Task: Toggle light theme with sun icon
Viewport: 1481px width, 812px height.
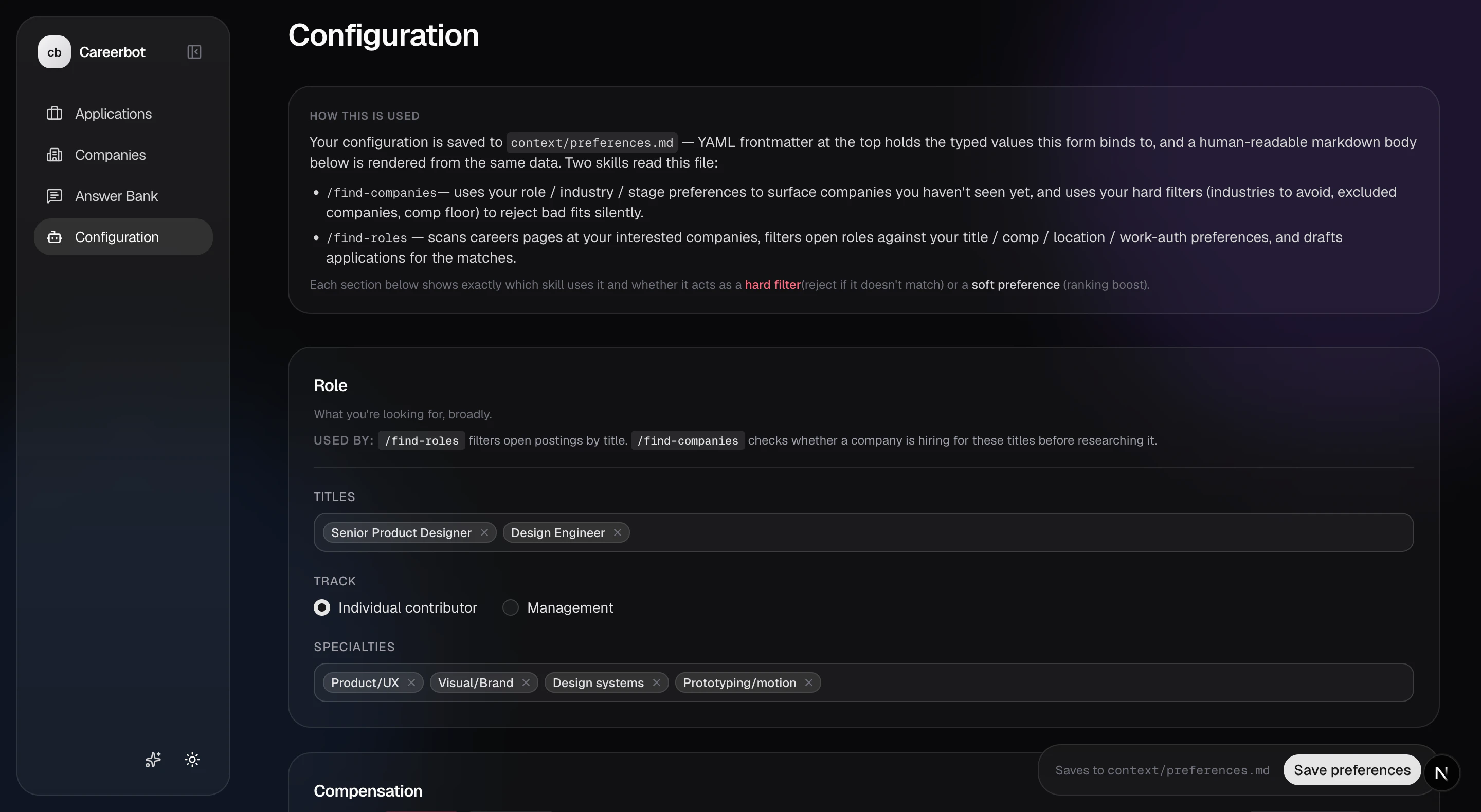Action: coord(192,759)
